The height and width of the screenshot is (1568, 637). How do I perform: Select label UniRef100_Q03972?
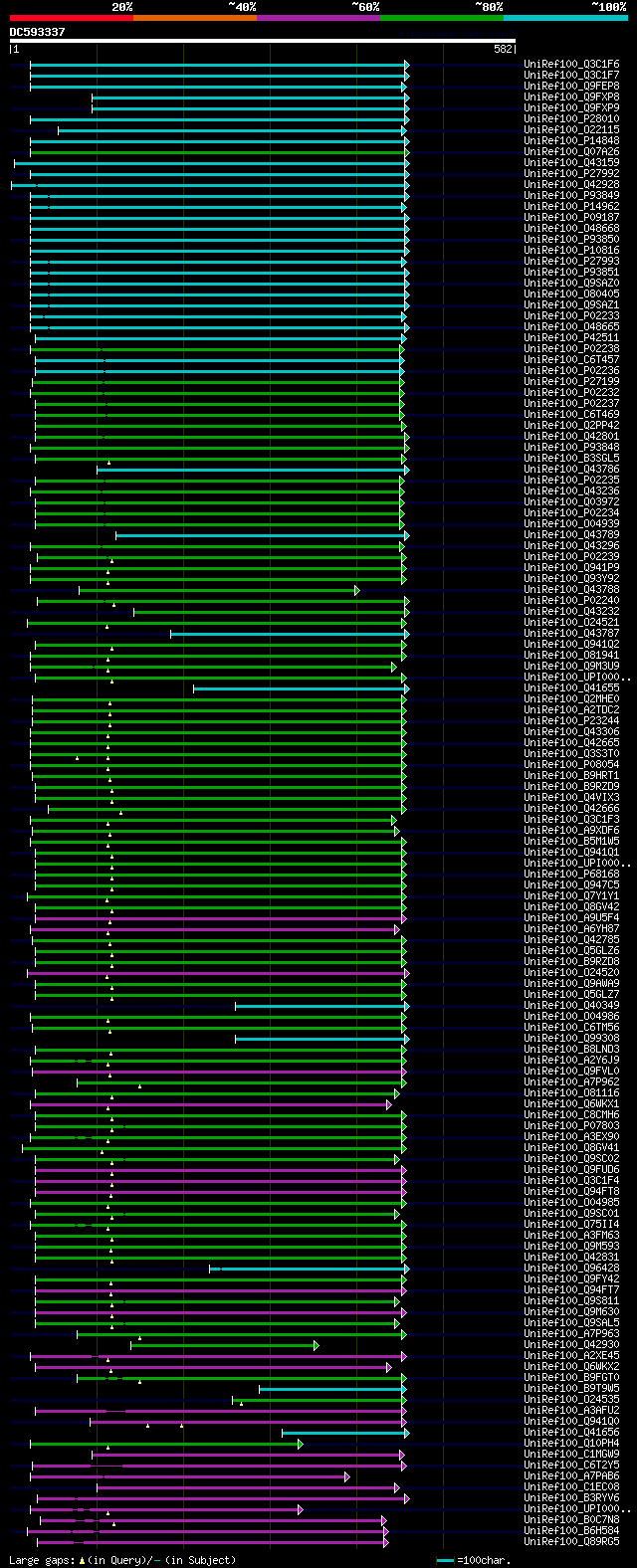(571, 502)
